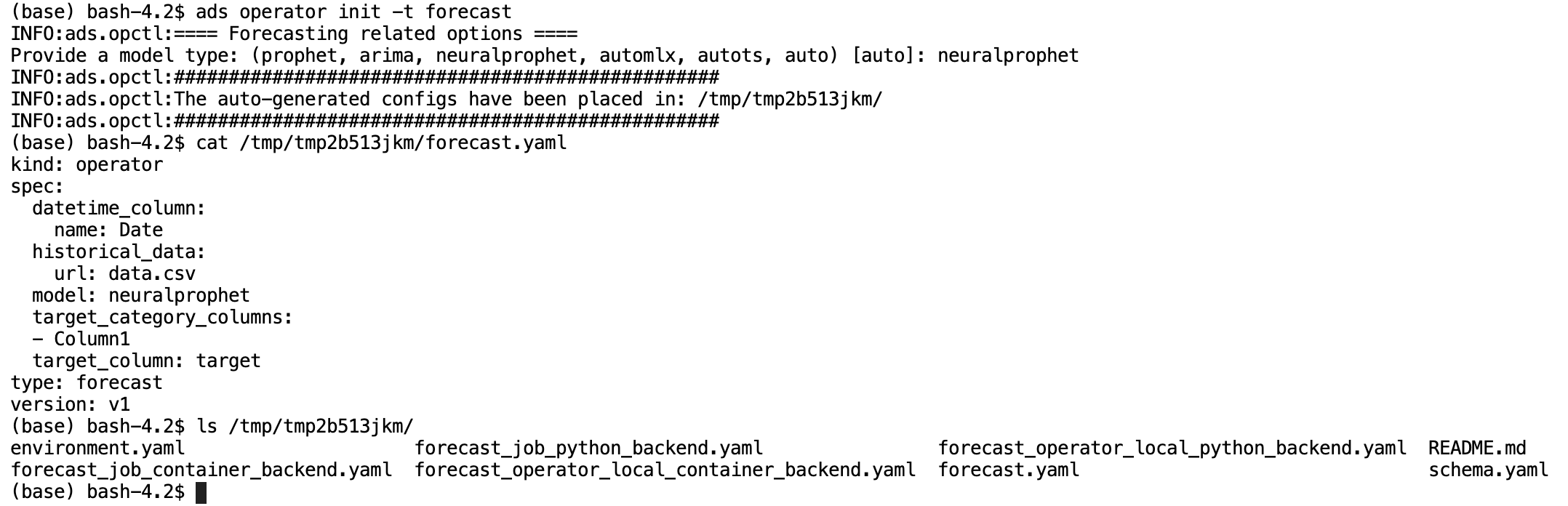1568x506 pixels.
Task: Click the block cursor at the last prompt
Action: (201, 493)
